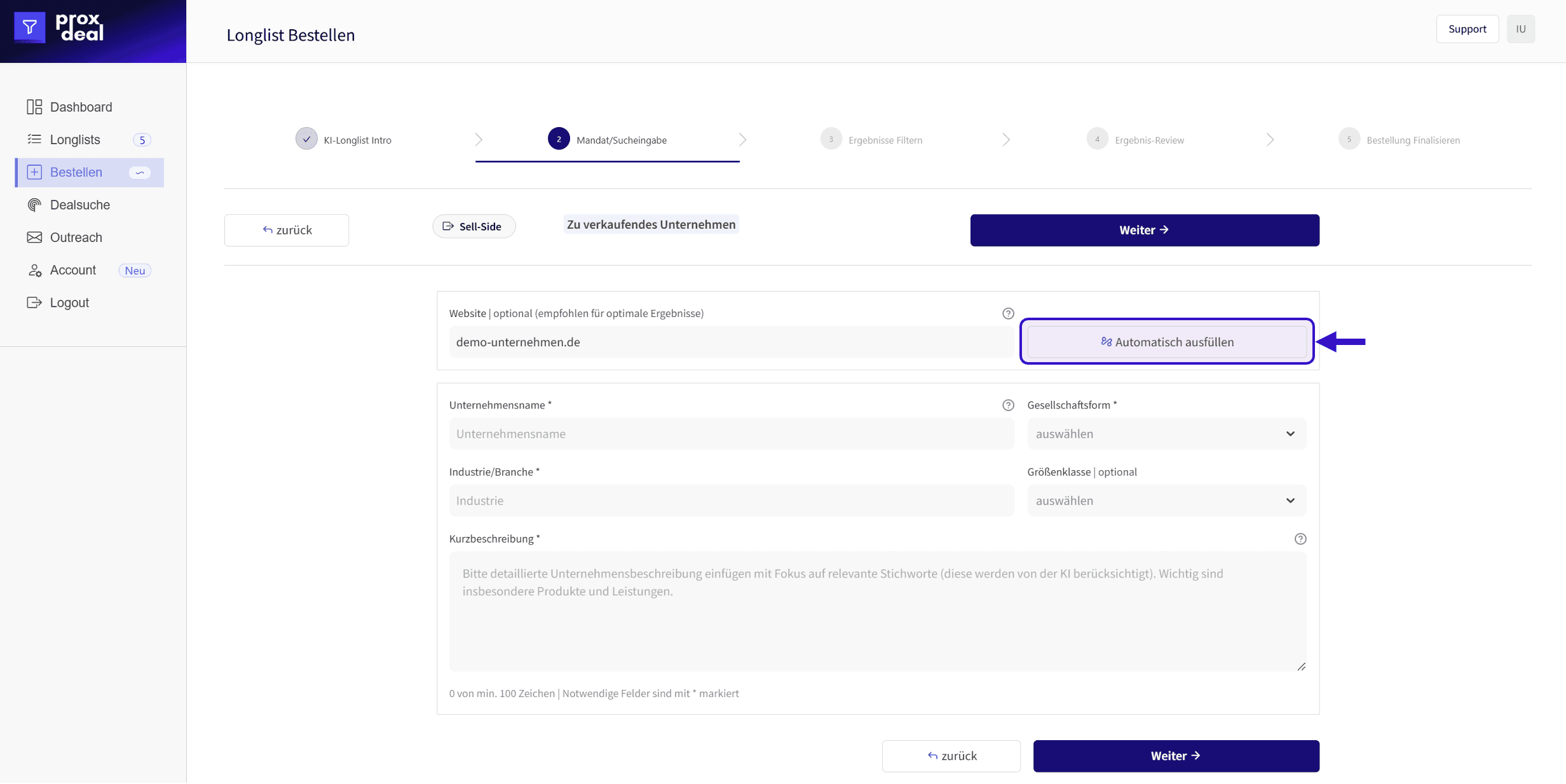The height and width of the screenshot is (784, 1566).
Task: Collapse the Bestellen submenu chevron
Action: (x=140, y=172)
